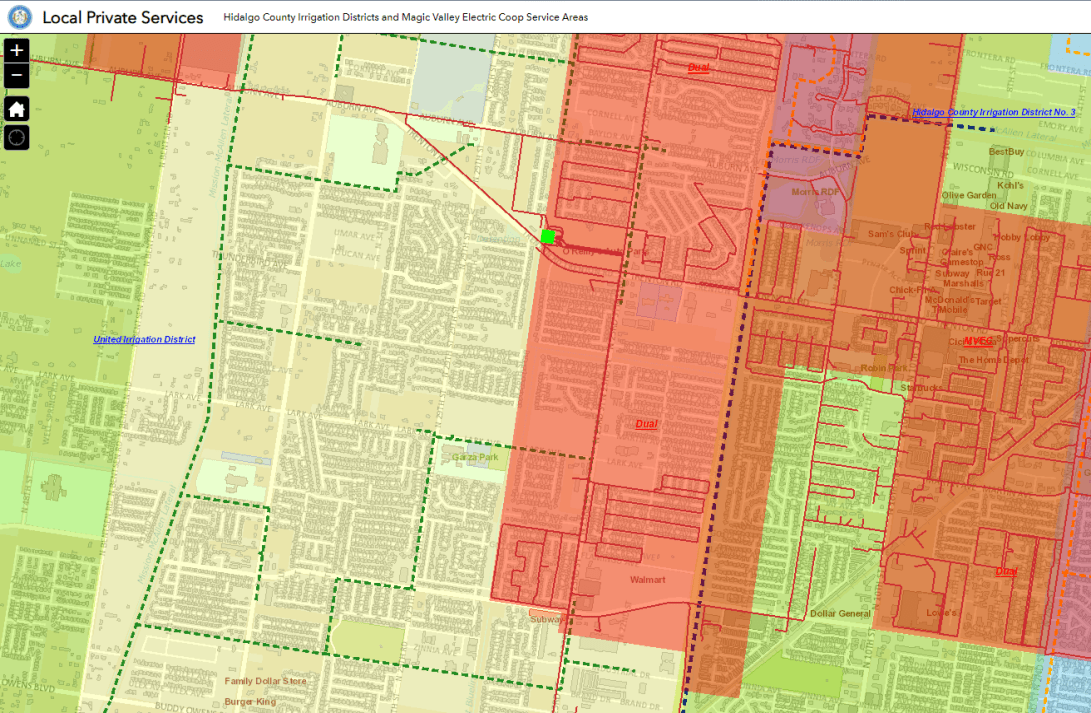Image resolution: width=1091 pixels, height=713 pixels.
Task: Click the zoom out minus icon
Action: 15,73
